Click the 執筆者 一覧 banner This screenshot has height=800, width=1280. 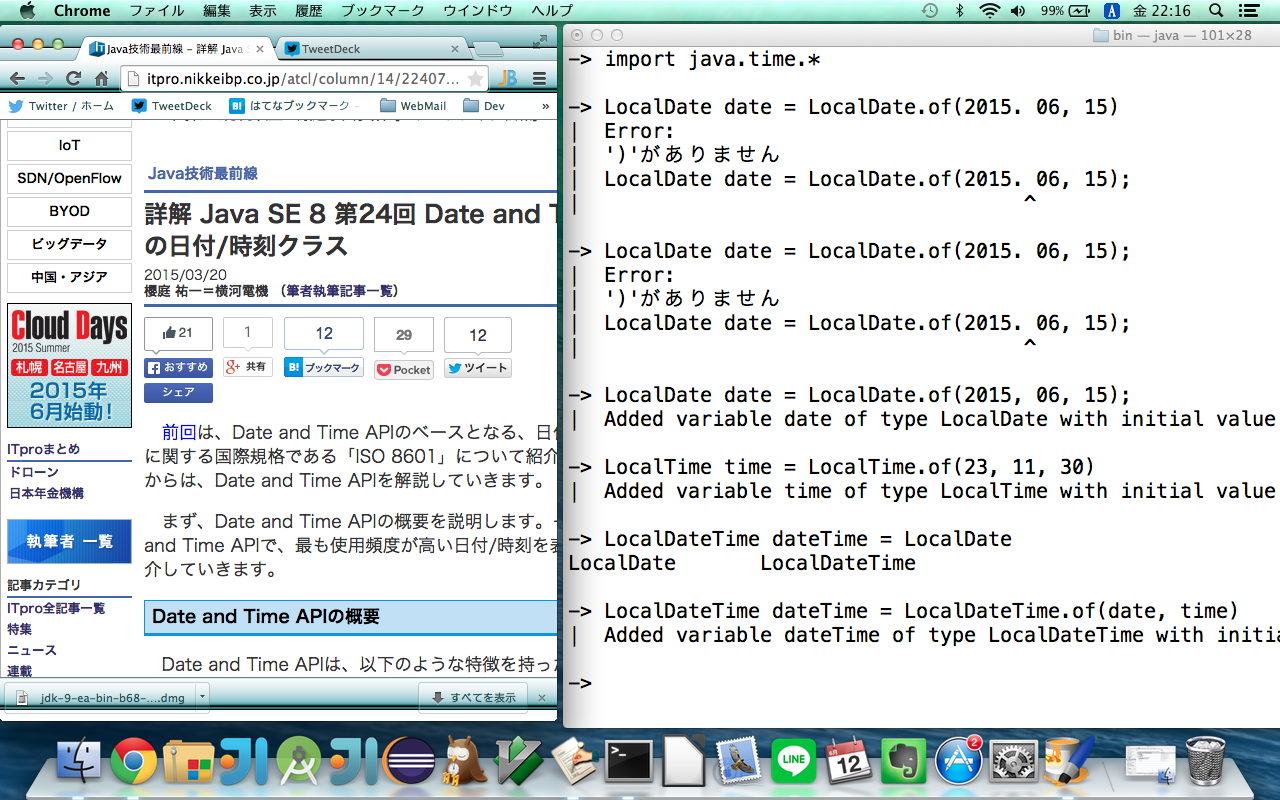69,542
